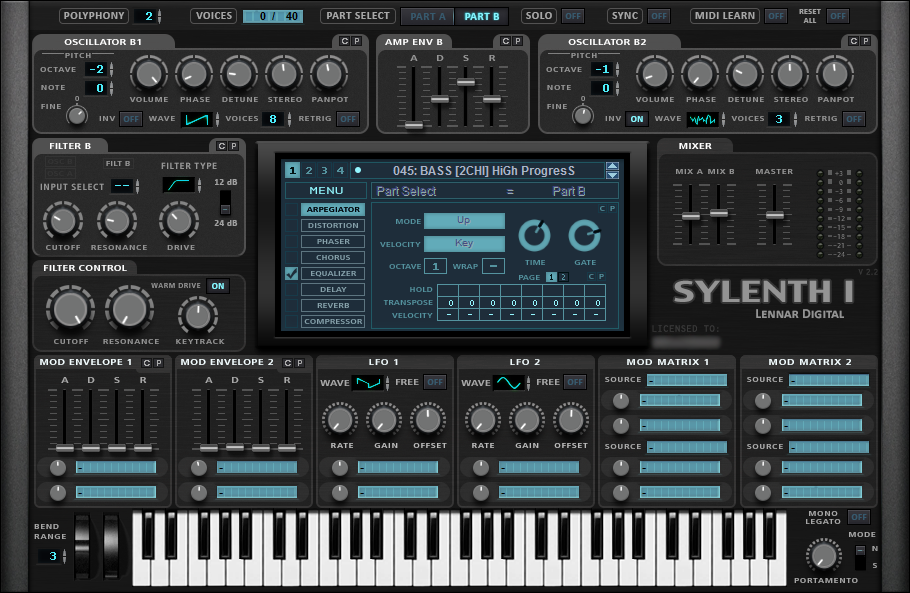Click Oscillator B1 Detune knob

[239, 75]
